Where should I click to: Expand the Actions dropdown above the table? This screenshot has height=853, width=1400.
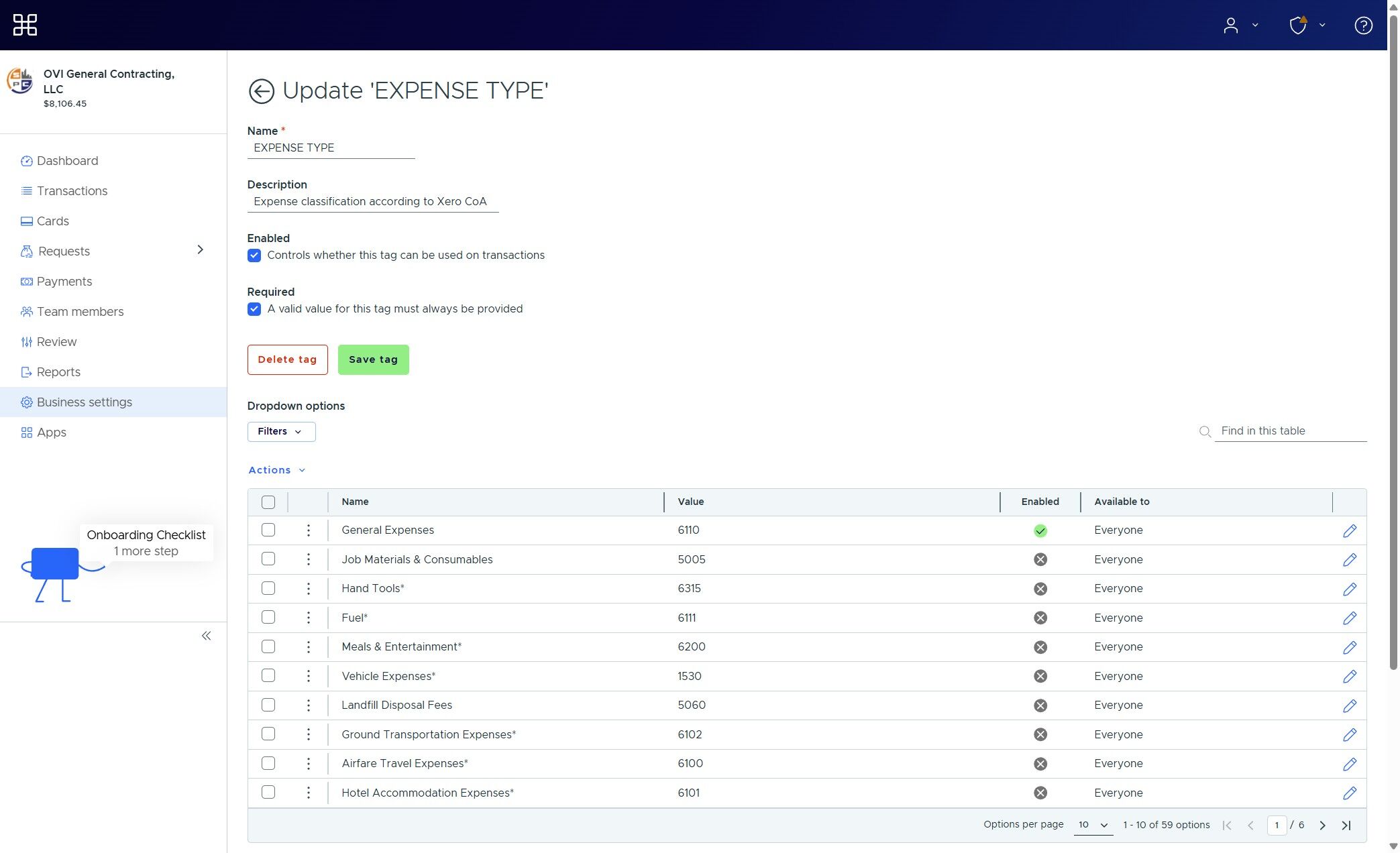point(276,469)
